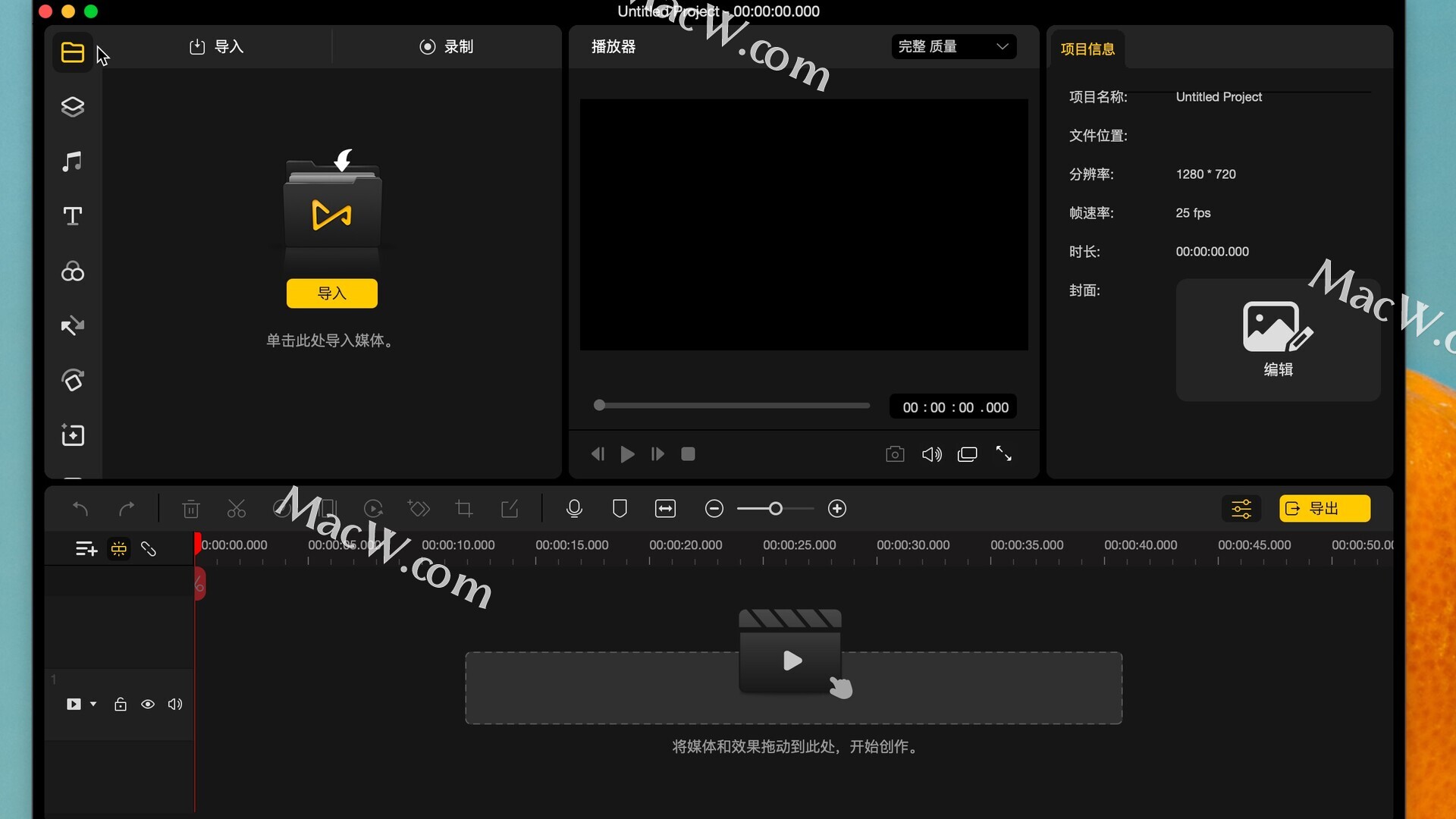Open the elements sidebar icon
This screenshot has height=819, width=1456.
73,381
